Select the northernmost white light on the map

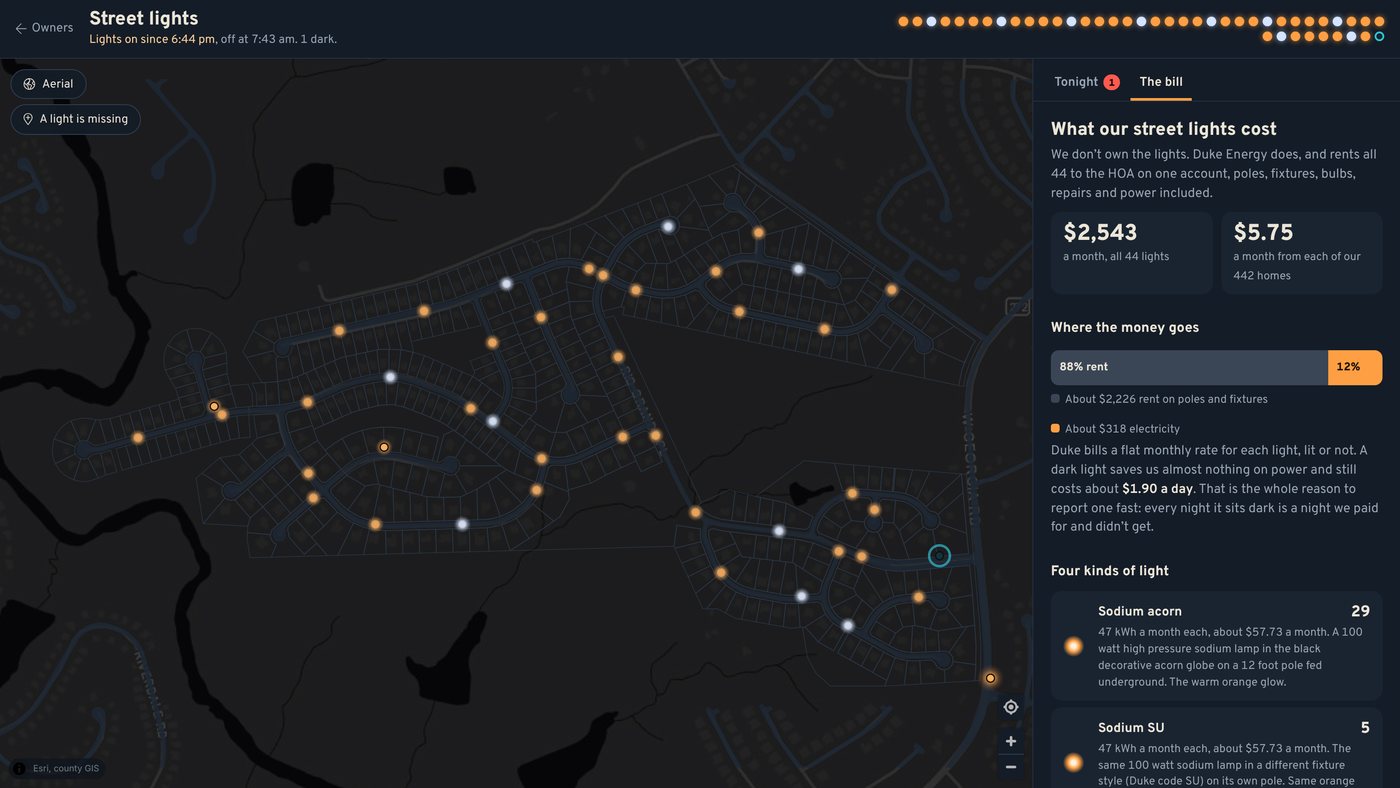[x=668, y=227]
